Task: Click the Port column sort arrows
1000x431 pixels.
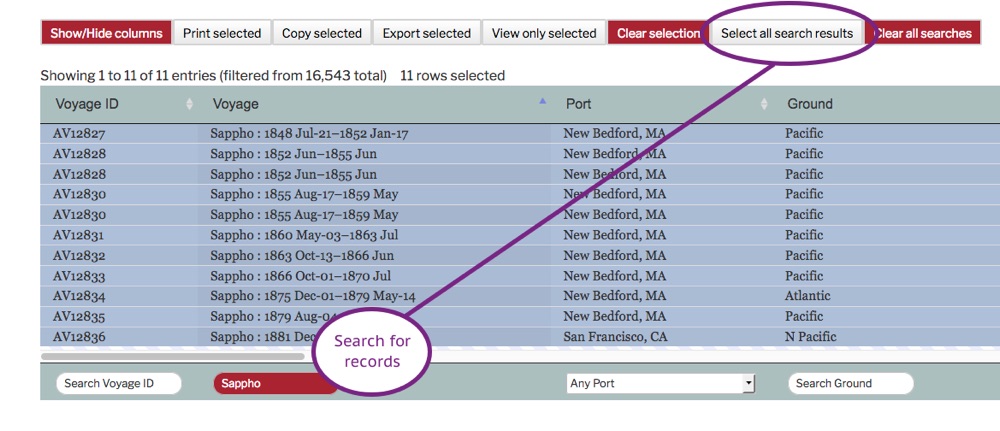Action: tap(764, 104)
